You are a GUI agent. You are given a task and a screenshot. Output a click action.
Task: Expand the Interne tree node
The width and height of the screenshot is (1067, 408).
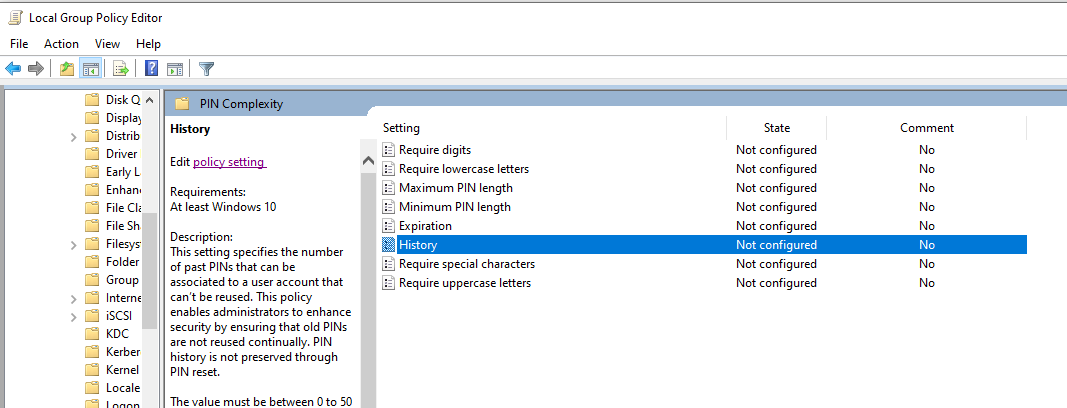(x=73, y=299)
